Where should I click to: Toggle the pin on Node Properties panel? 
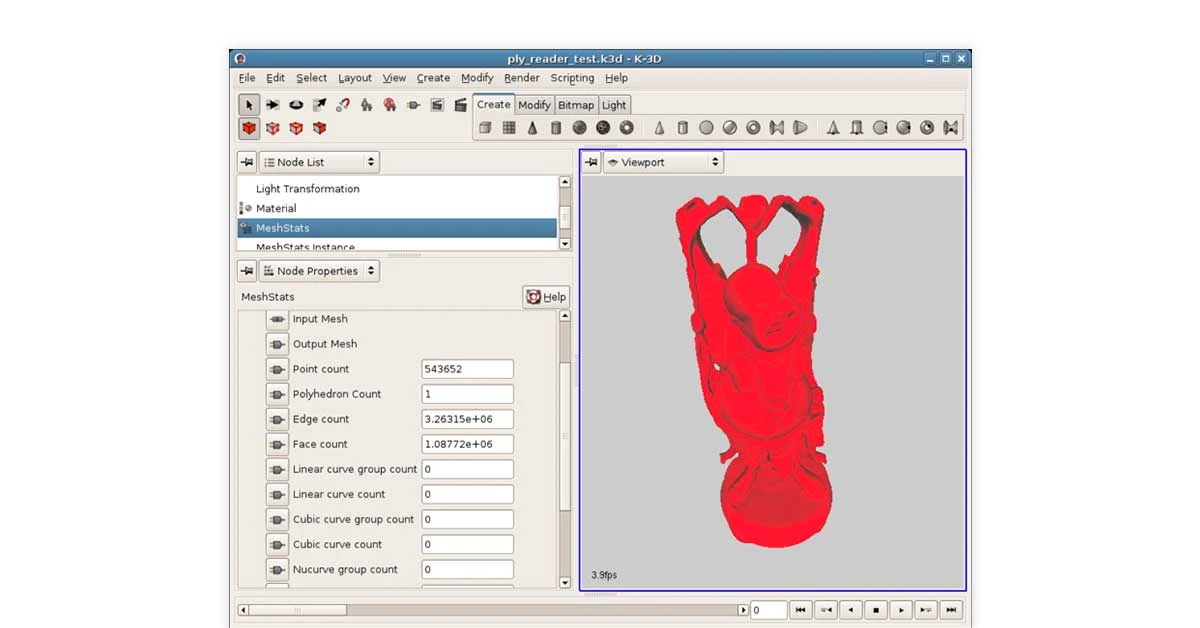[x=246, y=270]
